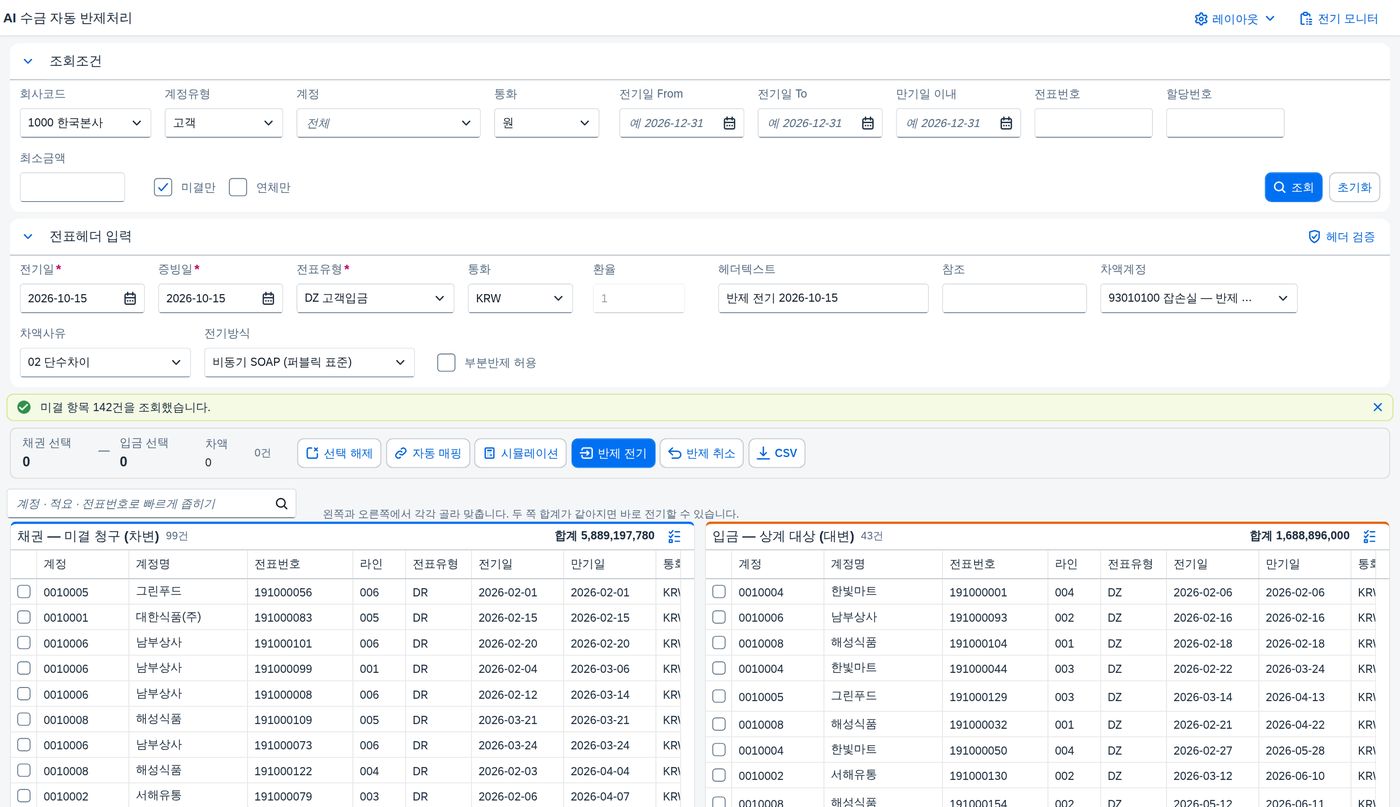Image resolution: width=1400 pixels, height=807 pixels.
Task: Click the calendar icon for 전기일 To
Action: point(868,123)
